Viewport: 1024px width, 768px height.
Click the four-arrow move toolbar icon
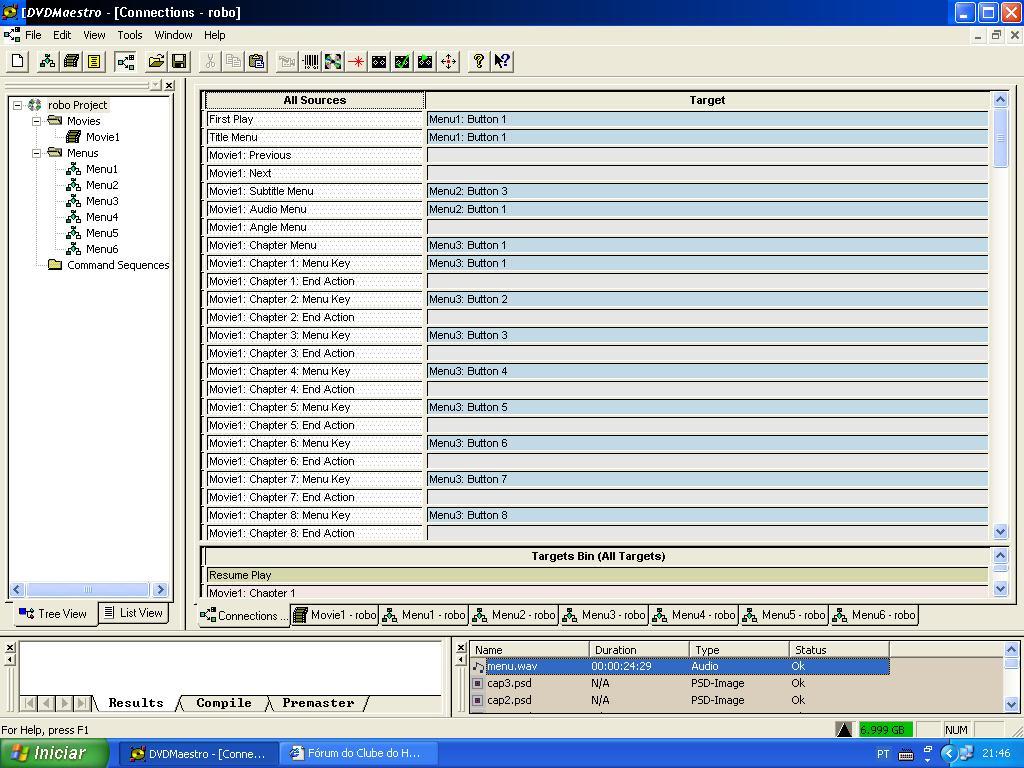pyautogui.click(x=449, y=62)
